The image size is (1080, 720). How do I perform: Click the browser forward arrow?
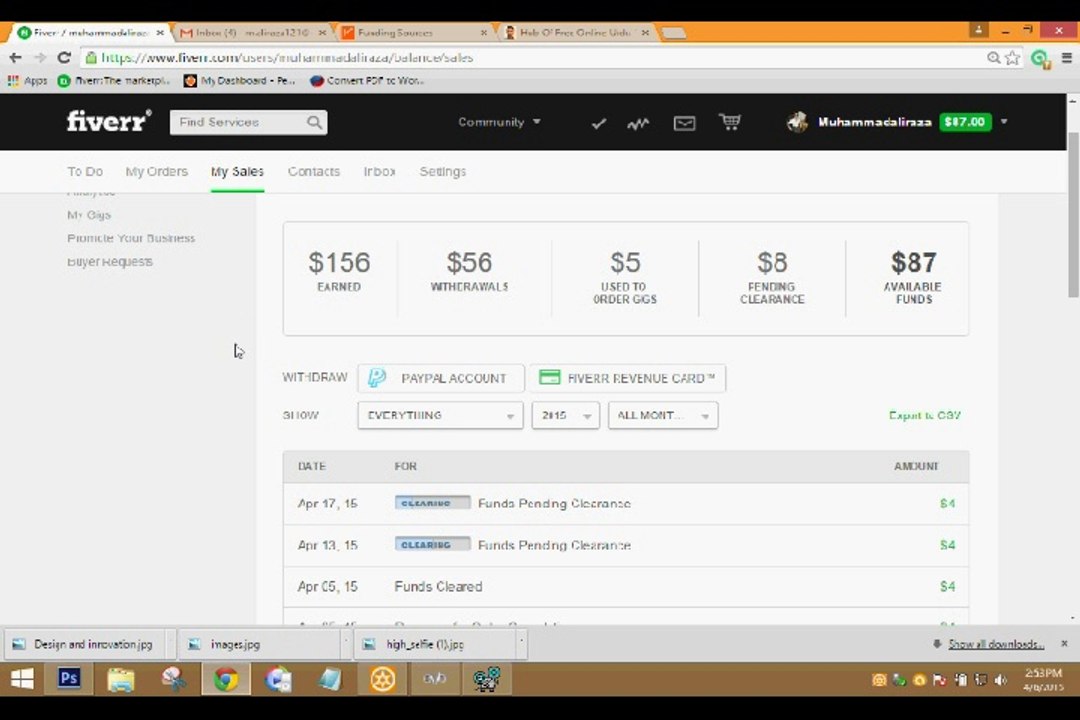[x=40, y=57]
